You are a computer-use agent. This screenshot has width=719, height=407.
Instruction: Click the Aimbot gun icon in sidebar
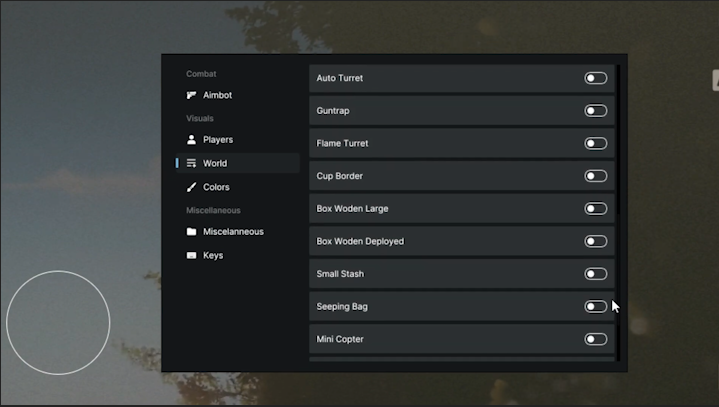tap(192, 96)
